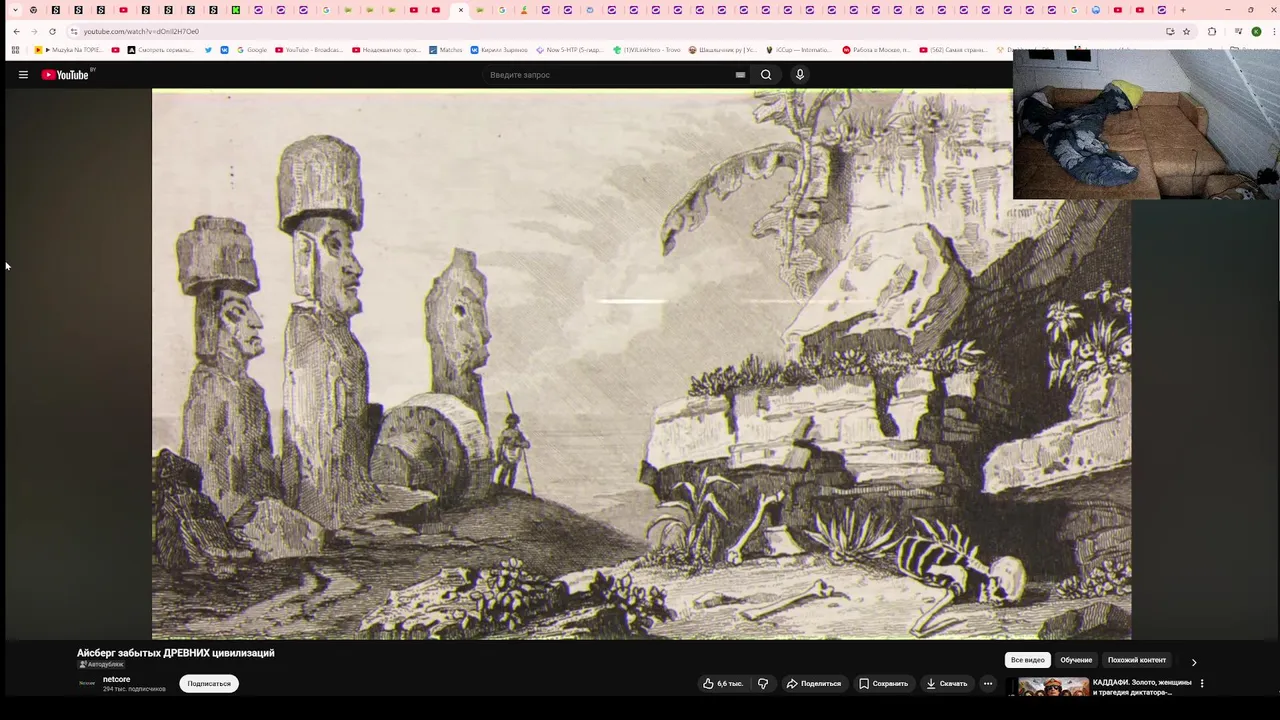This screenshot has width=1280, height=720.
Task: Open "(1)WLinkHero - Trovo" bookmark
Action: tap(647, 50)
